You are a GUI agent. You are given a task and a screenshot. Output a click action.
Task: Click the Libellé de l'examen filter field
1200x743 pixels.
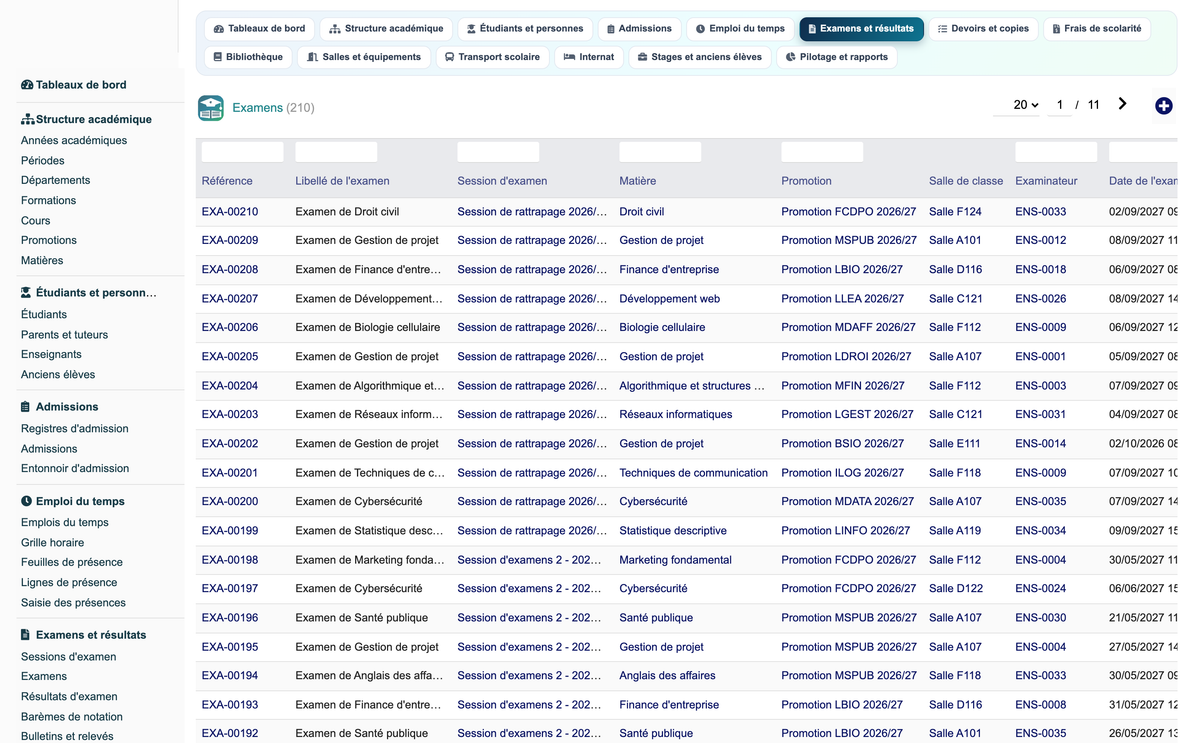[336, 152]
